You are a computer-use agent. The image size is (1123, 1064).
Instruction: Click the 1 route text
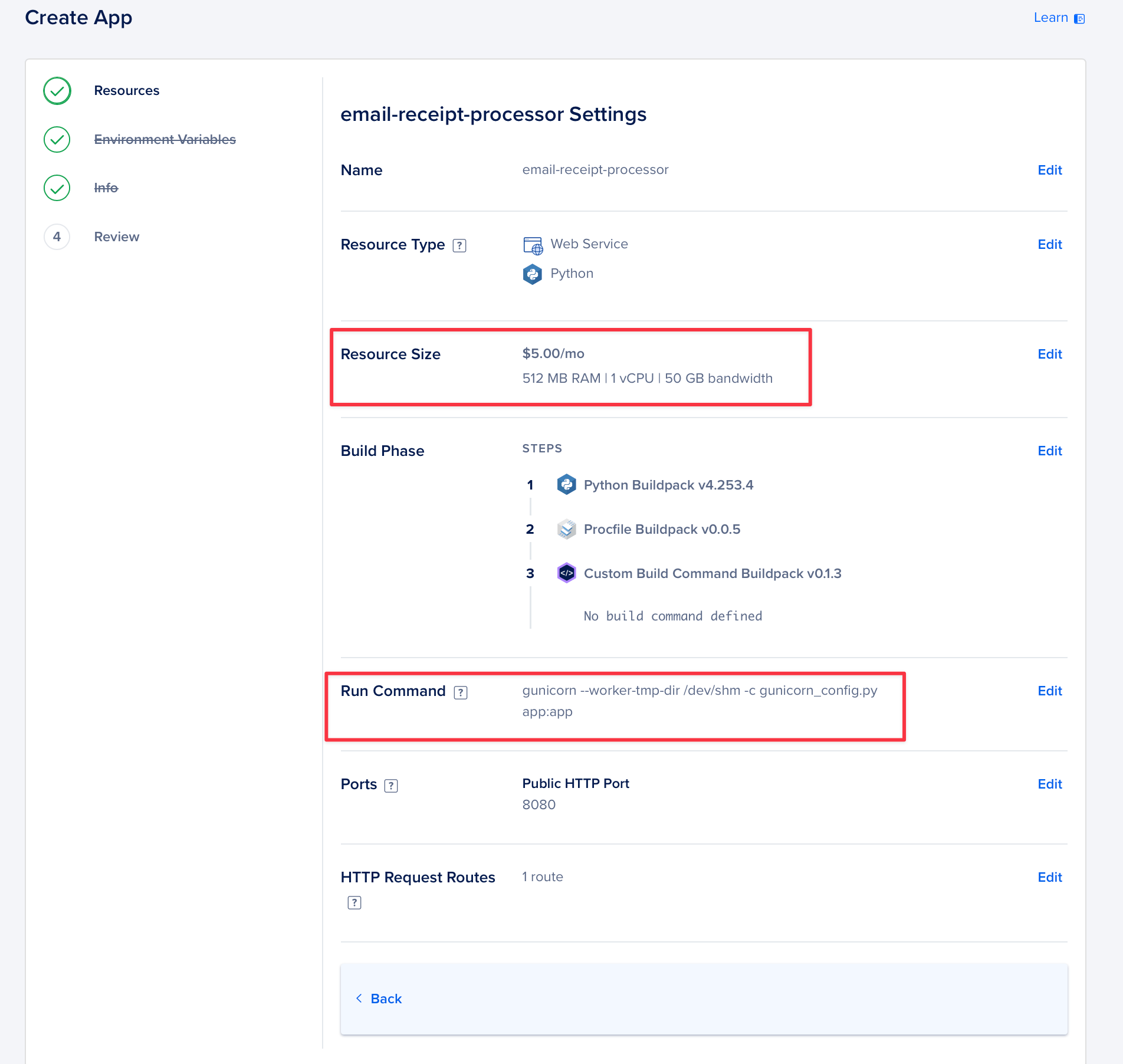click(x=543, y=876)
